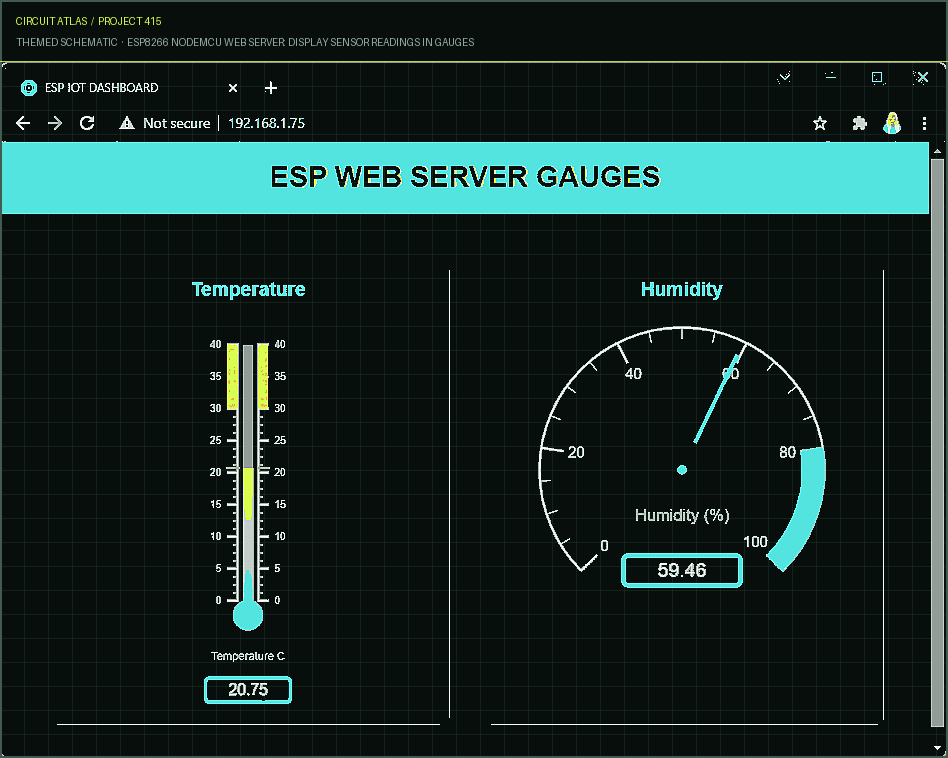Viewport: 948px width, 758px height.
Task: Click the 20 mark on humidity gauge
Action: click(576, 452)
